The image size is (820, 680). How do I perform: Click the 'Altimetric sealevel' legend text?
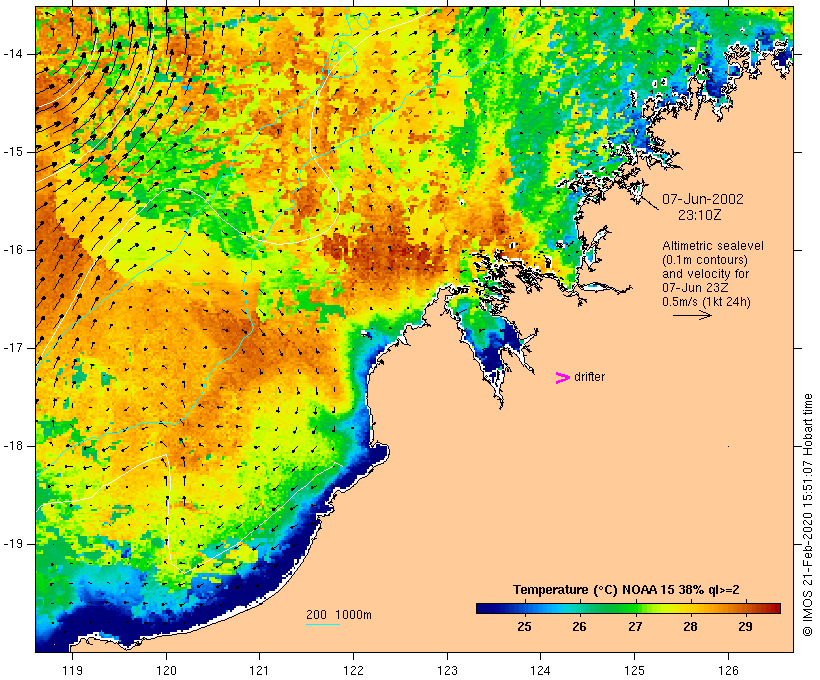pos(713,246)
